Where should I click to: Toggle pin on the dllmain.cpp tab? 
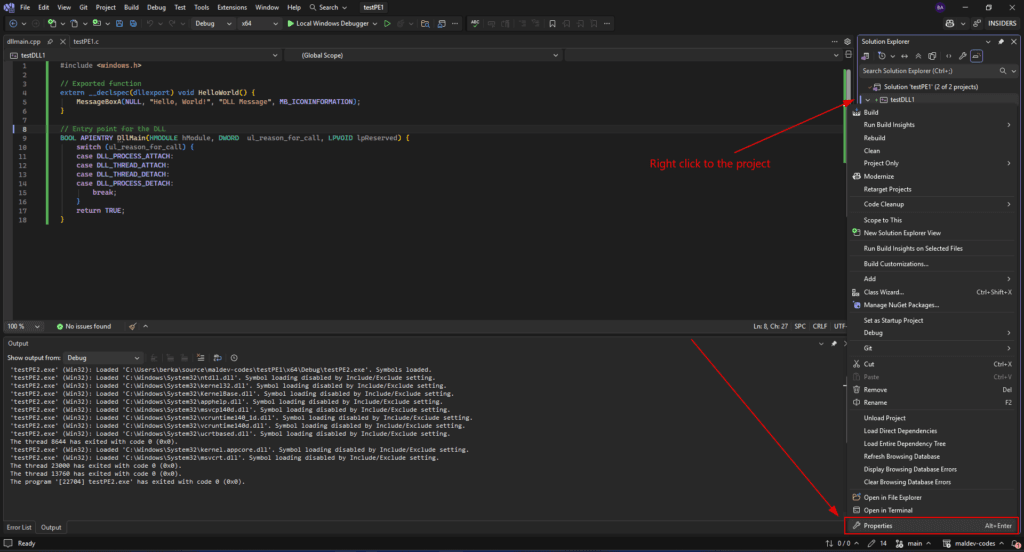coord(50,41)
